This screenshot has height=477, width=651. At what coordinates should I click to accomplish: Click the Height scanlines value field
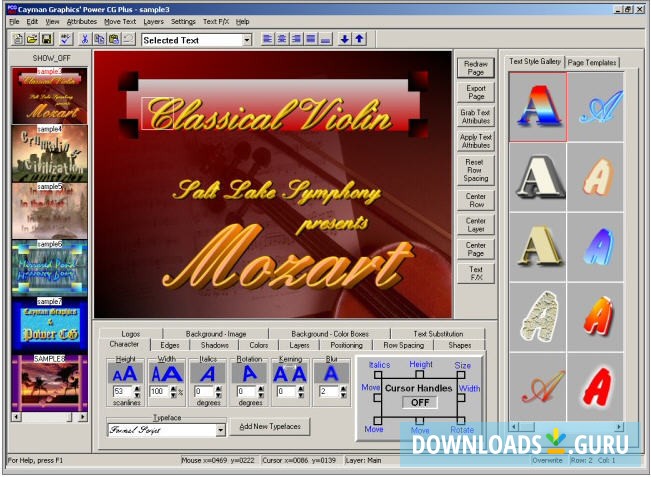123,391
